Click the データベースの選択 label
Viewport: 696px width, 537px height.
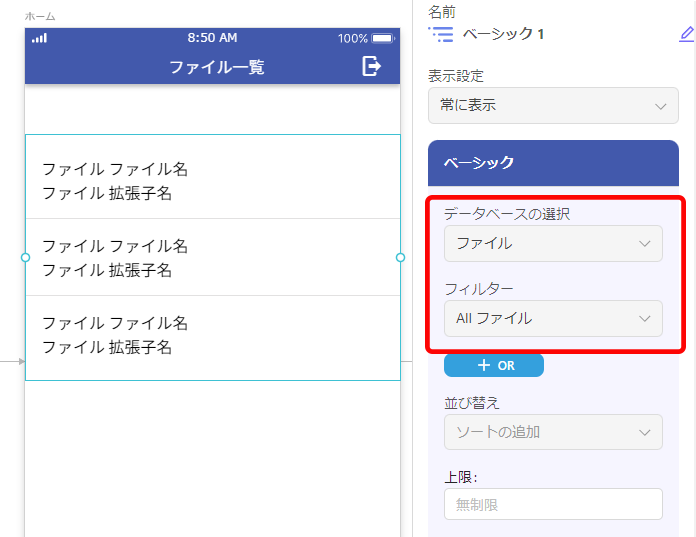tap(507, 214)
